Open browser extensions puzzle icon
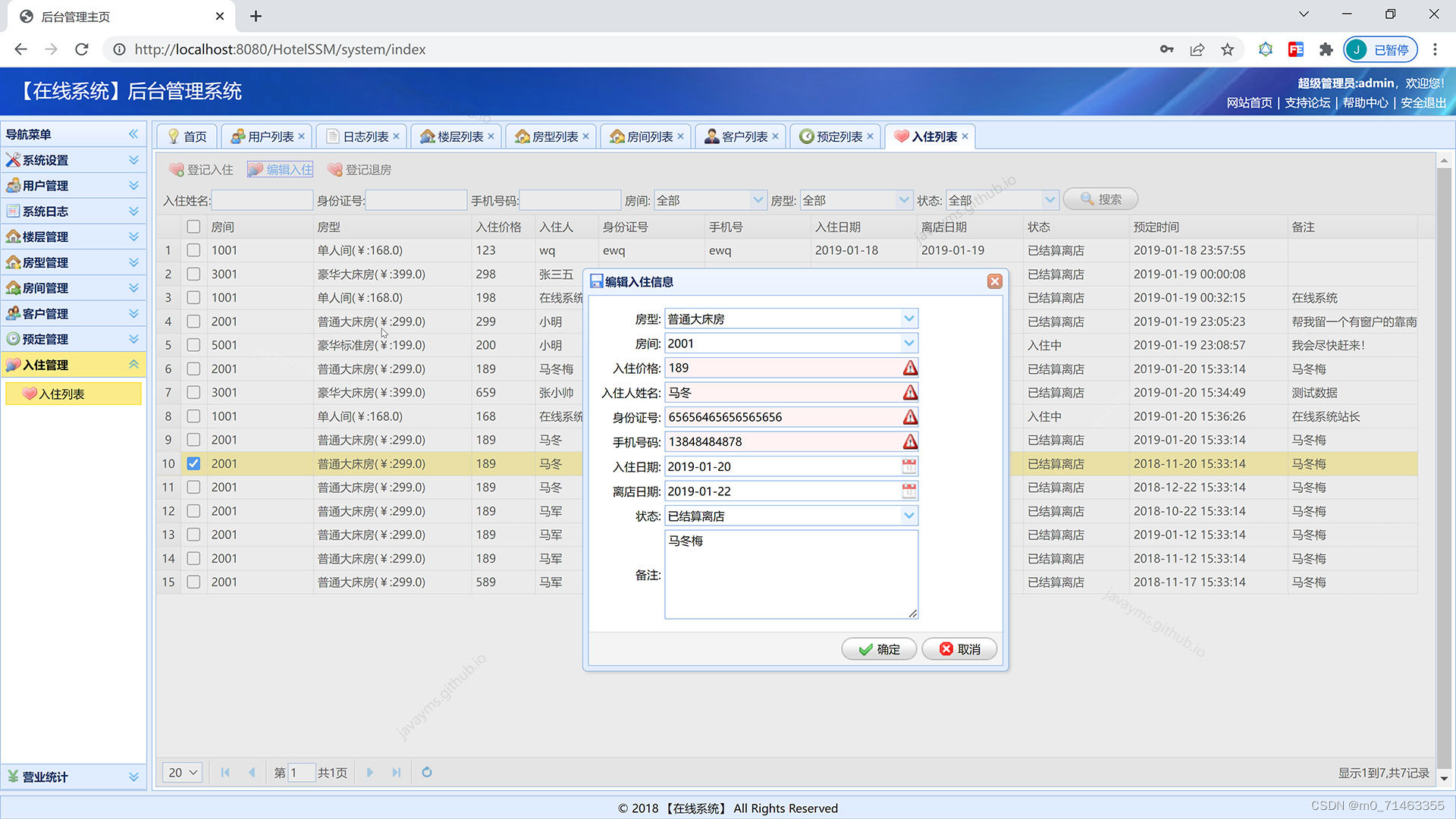1456x819 pixels. pos(1326,49)
